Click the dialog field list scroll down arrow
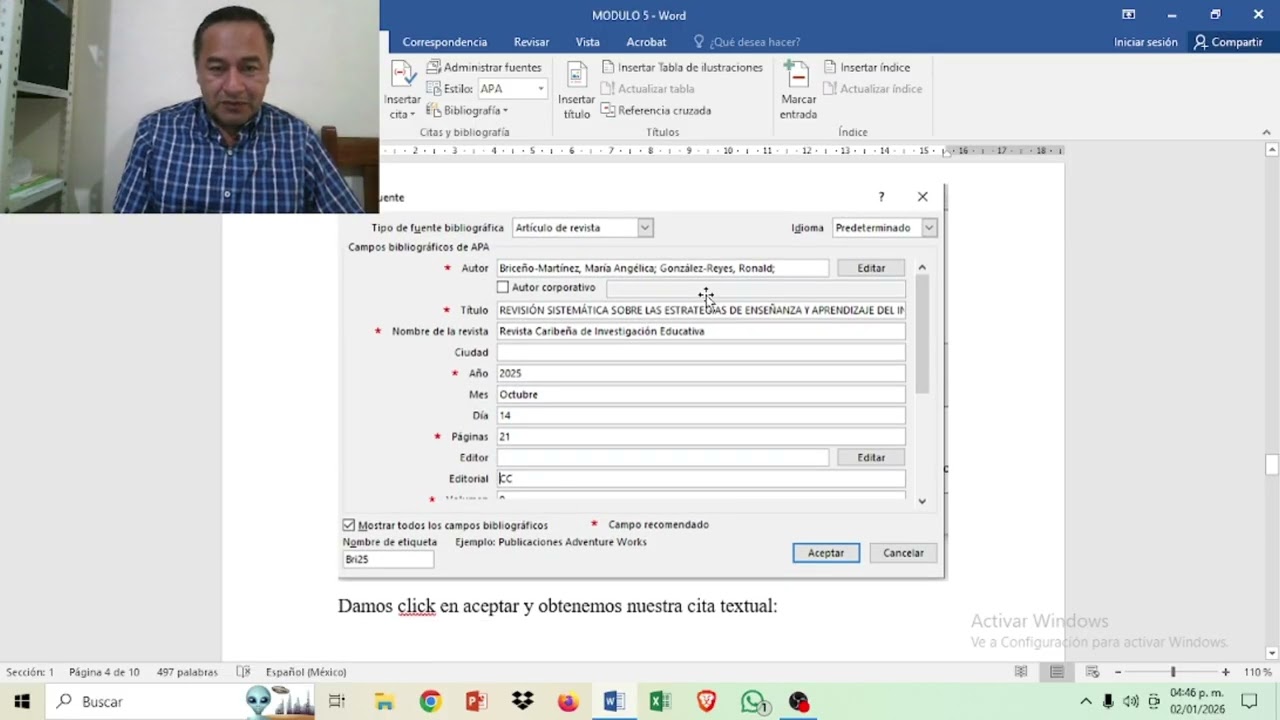The height and width of the screenshot is (720, 1280). coord(922,501)
